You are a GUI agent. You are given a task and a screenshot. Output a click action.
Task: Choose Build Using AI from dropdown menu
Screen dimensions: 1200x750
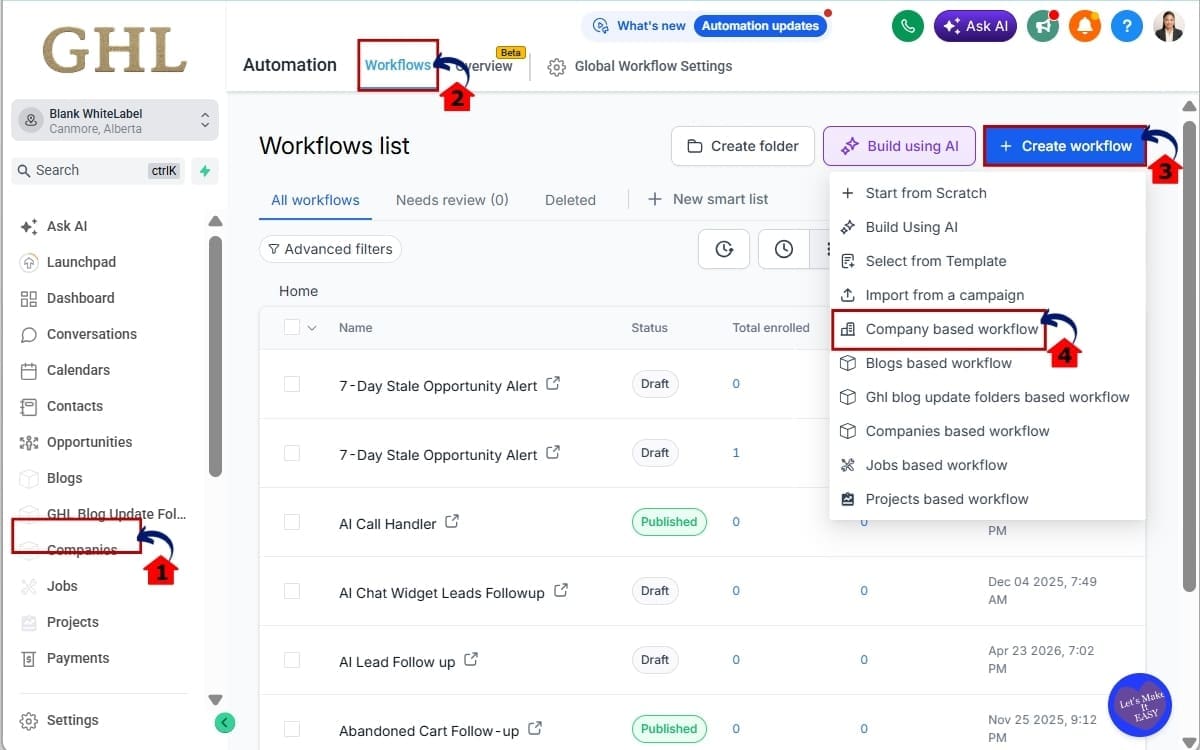pyautogui.click(x=987, y=227)
